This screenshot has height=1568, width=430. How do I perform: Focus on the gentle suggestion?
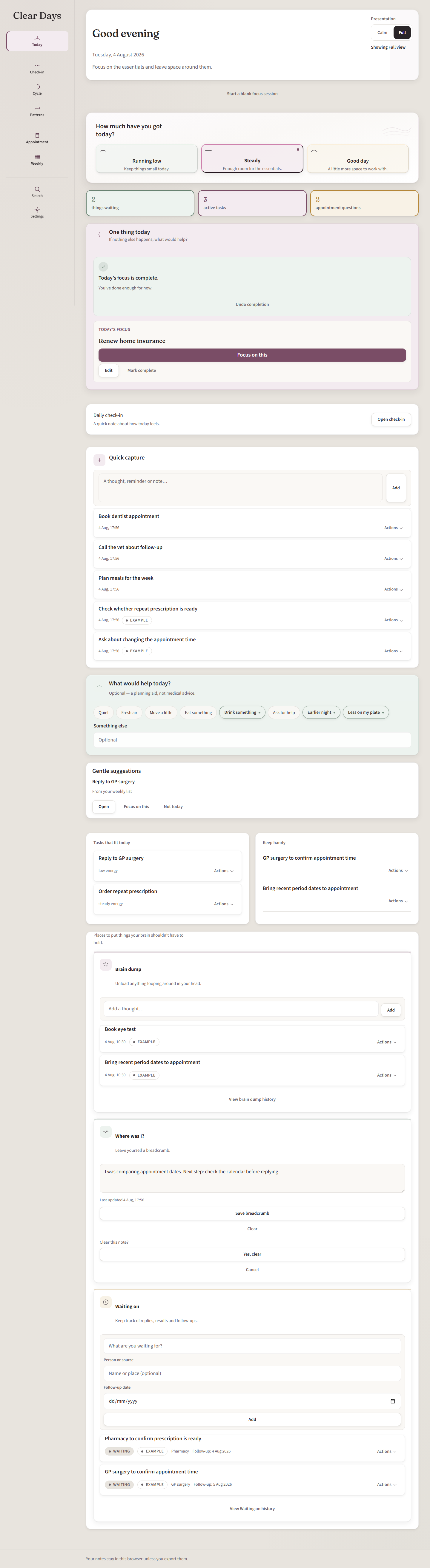[136, 807]
